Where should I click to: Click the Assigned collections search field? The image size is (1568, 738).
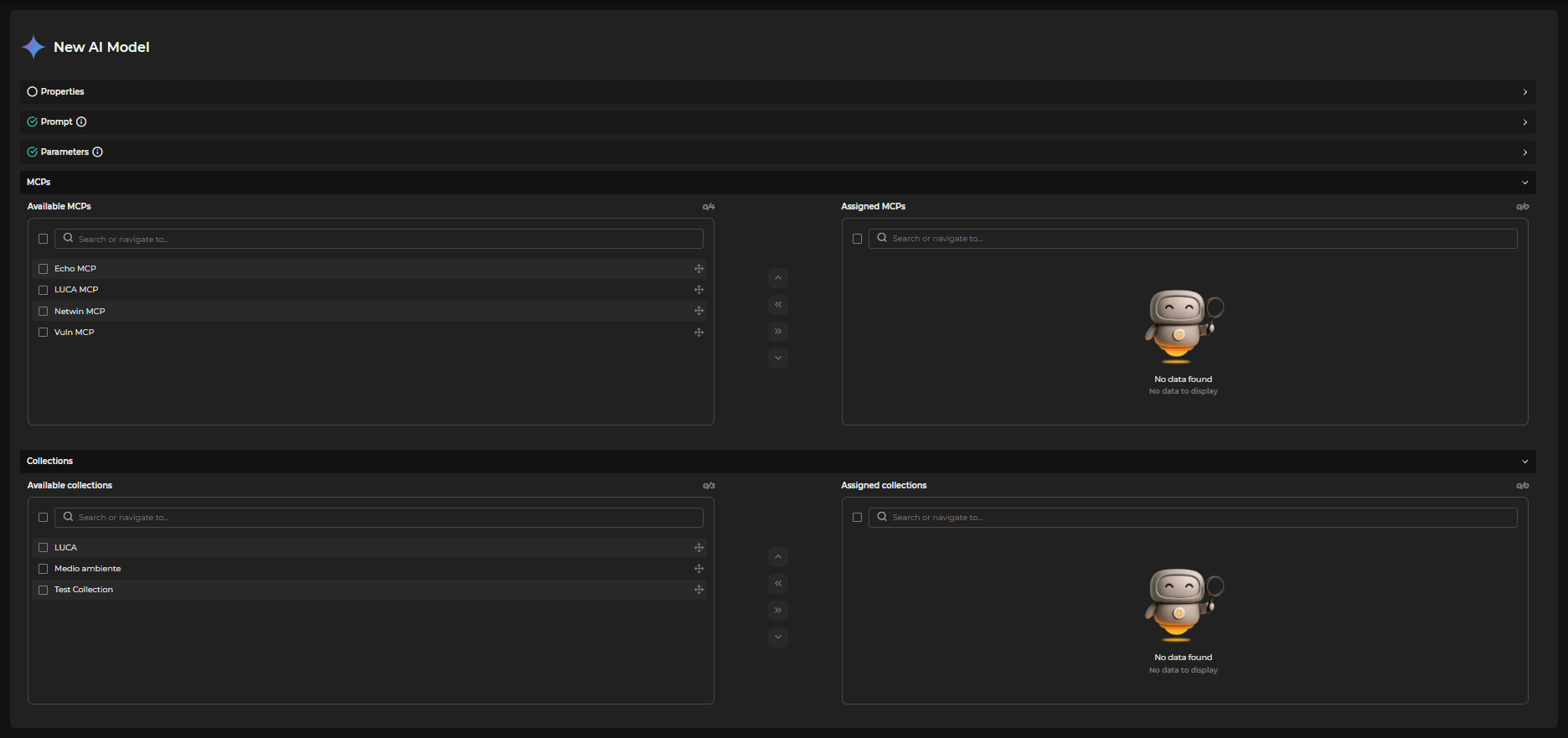point(1193,518)
